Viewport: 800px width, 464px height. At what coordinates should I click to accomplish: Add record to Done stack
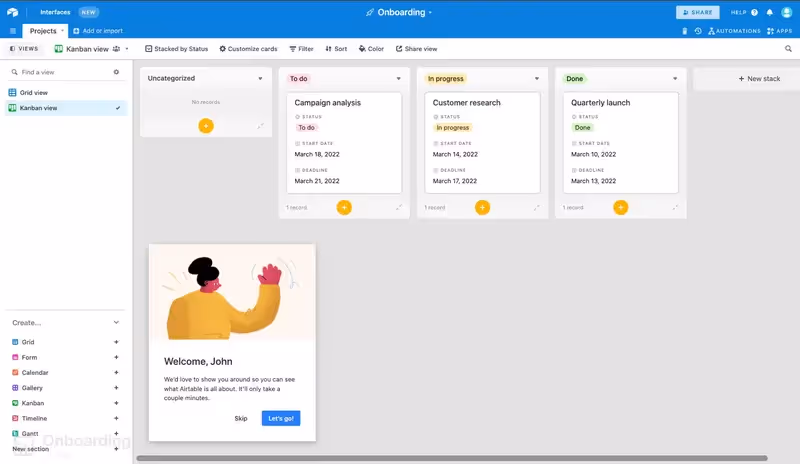(621, 207)
